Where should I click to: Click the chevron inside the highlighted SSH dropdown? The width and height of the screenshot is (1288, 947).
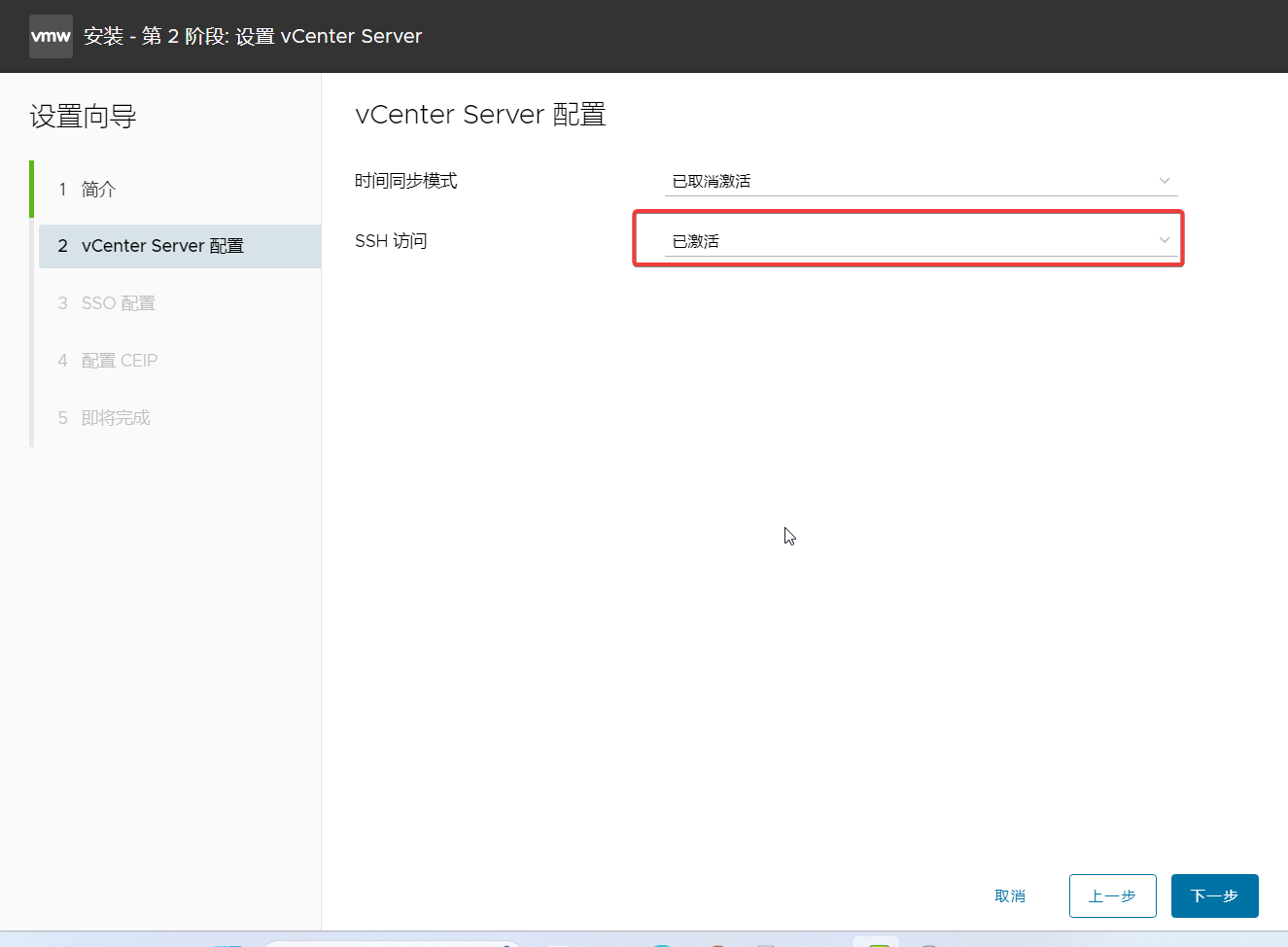click(1164, 240)
